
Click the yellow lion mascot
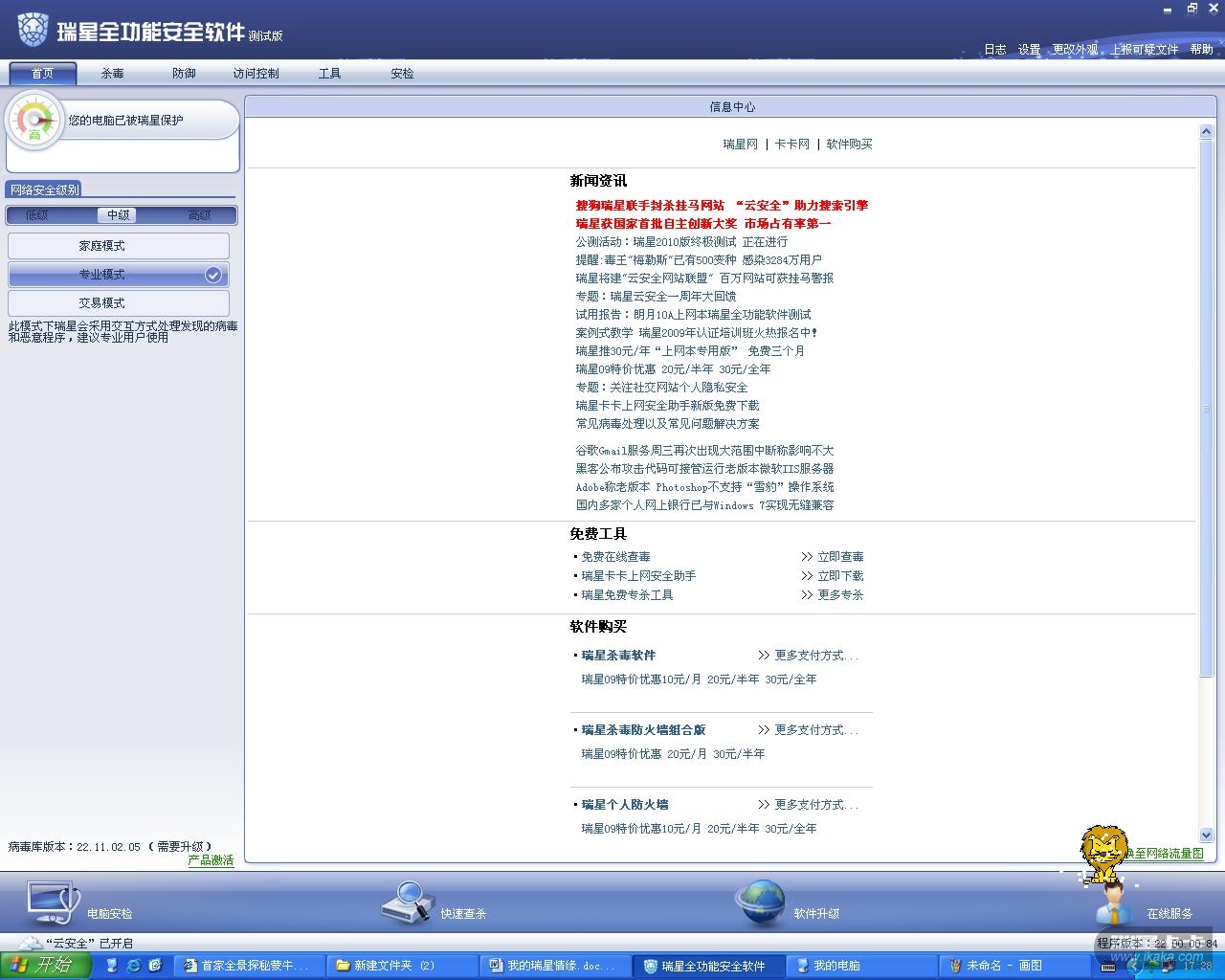(1103, 853)
